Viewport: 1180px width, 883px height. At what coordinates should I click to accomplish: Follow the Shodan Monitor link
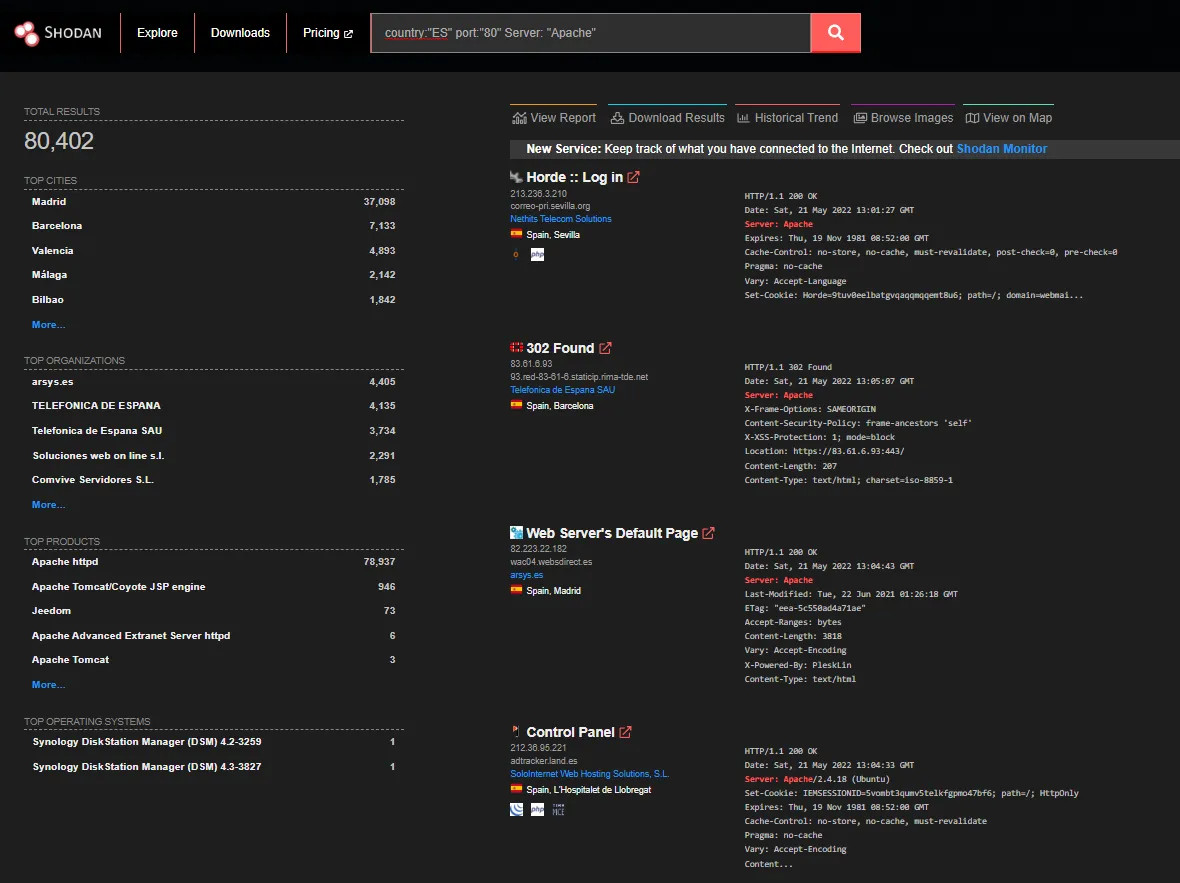pos(1002,148)
